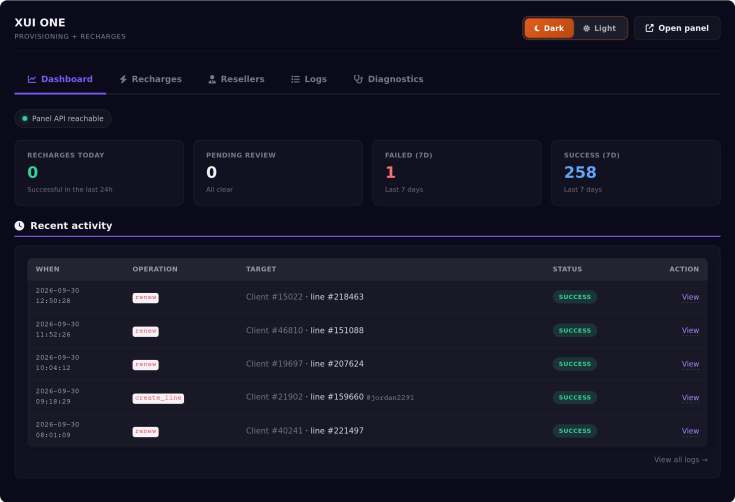Click the Success (7D) count 258
The image size is (735, 502).
(x=580, y=172)
